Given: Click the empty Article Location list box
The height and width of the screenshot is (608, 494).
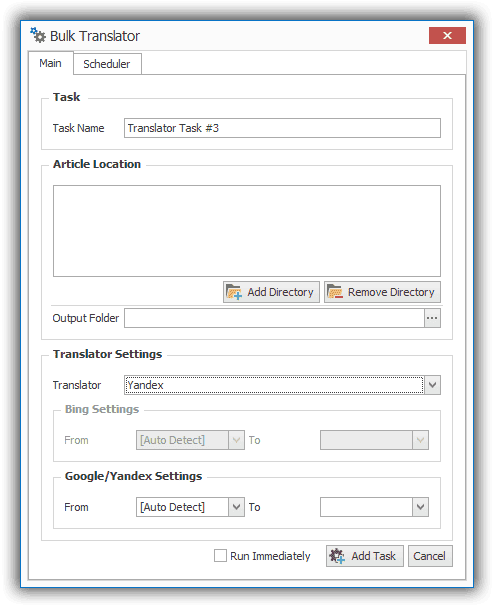Looking at the screenshot, I should point(247,231).
